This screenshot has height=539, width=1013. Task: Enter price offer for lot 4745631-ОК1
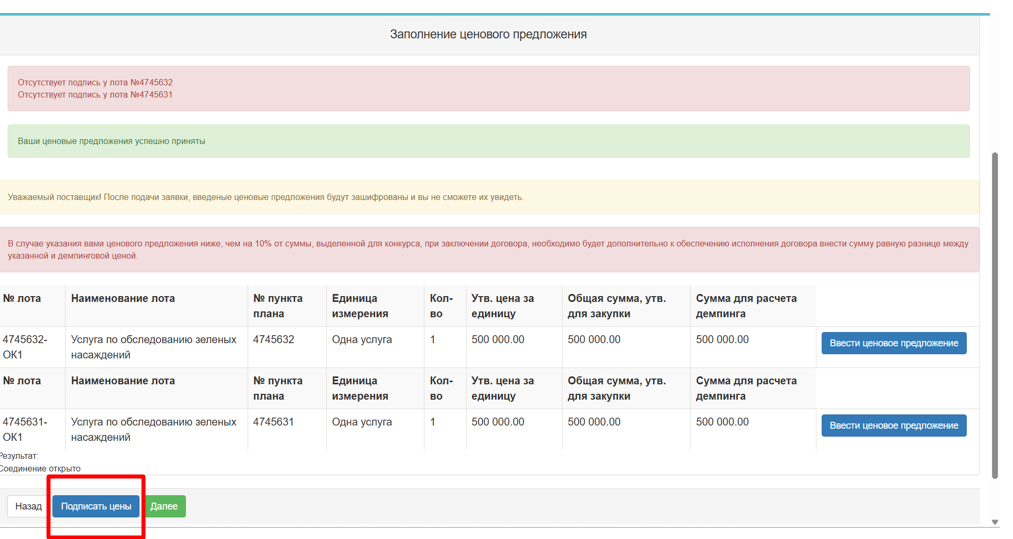[x=893, y=426]
